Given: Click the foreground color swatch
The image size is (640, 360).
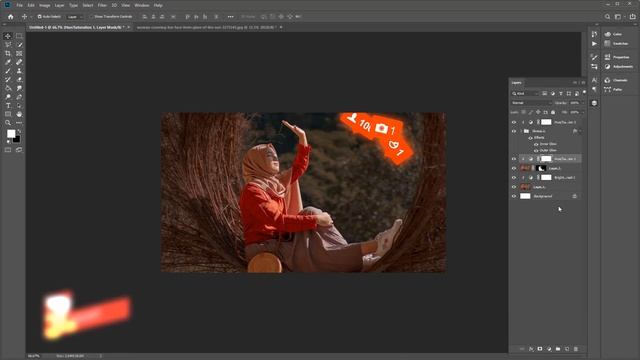Looking at the screenshot, I should coord(11,133).
